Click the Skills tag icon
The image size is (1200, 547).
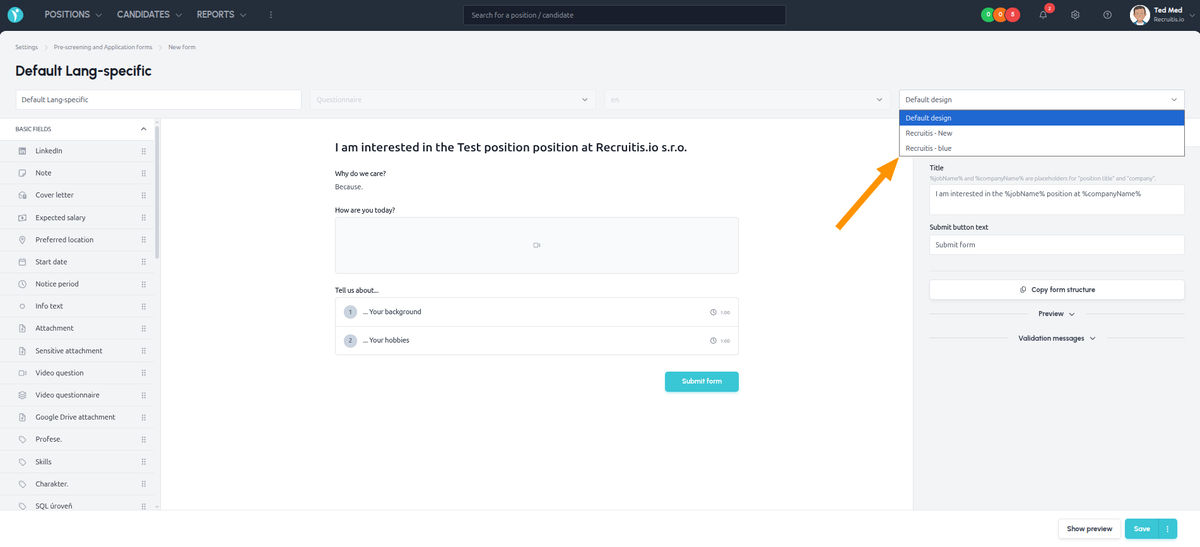pyautogui.click(x=23, y=462)
